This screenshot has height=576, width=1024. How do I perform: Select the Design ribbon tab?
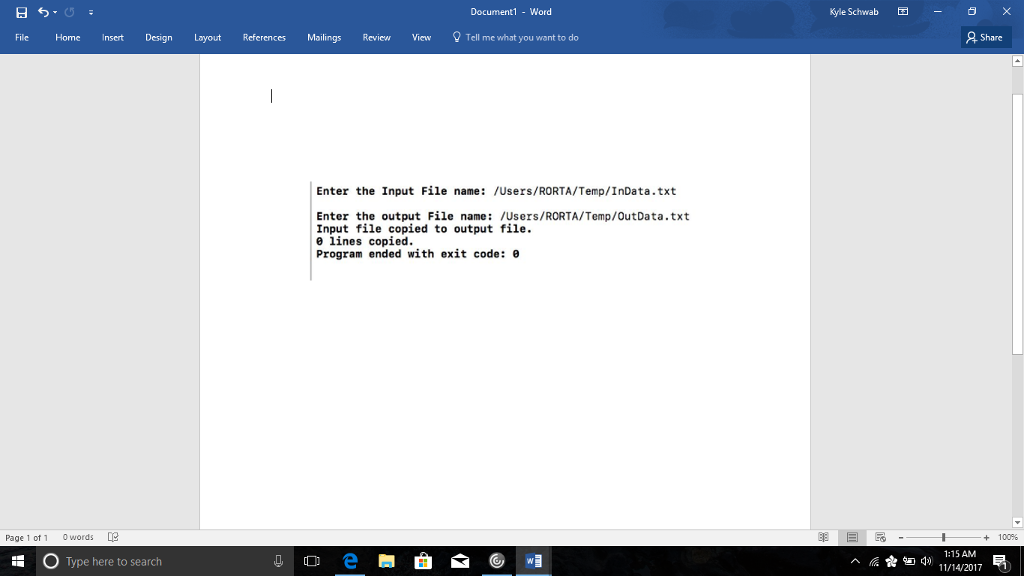click(158, 37)
